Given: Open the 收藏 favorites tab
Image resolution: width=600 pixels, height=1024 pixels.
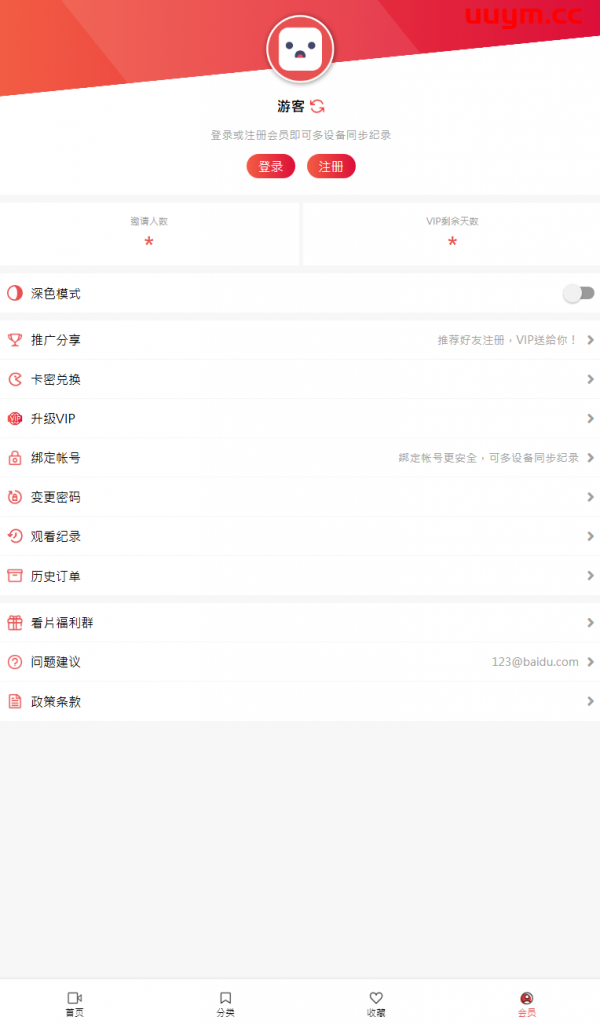Looking at the screenshot, I should [x=376, y=1003].
